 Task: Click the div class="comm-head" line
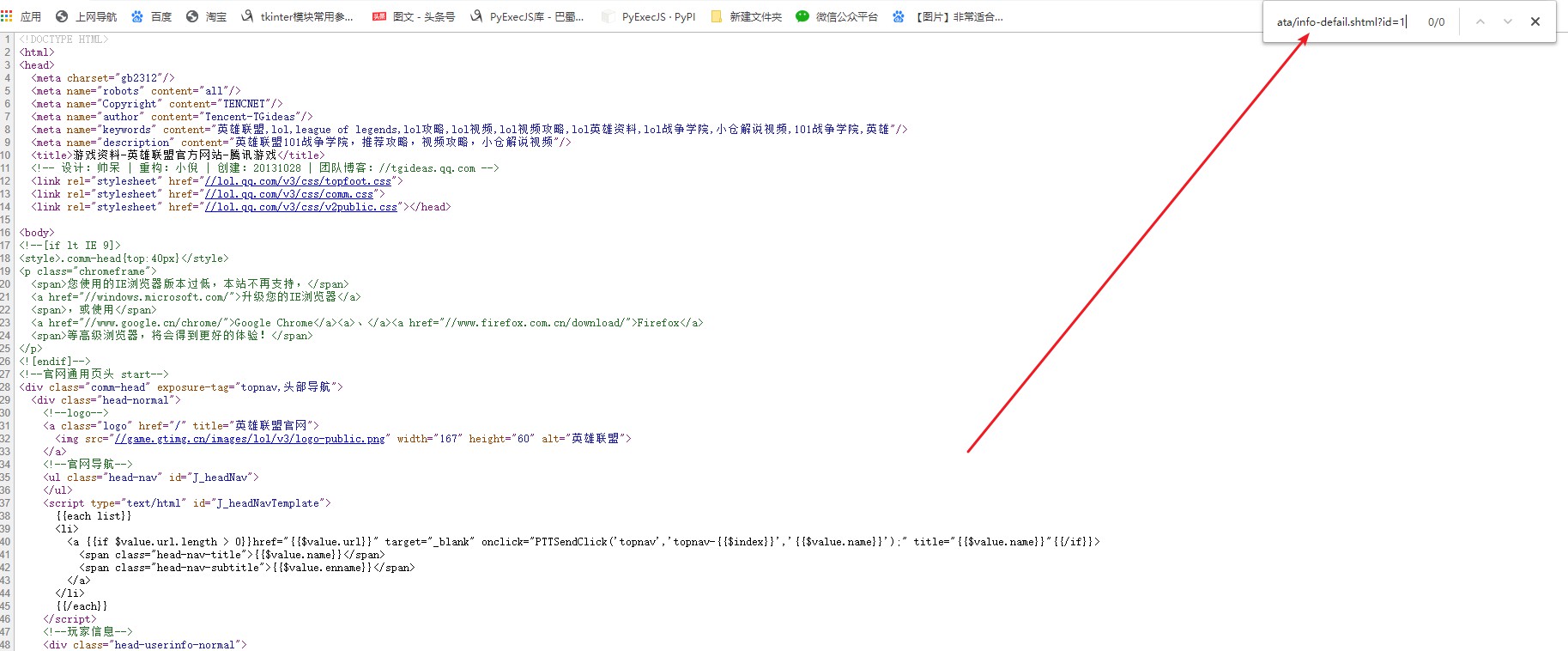(181, 387)
